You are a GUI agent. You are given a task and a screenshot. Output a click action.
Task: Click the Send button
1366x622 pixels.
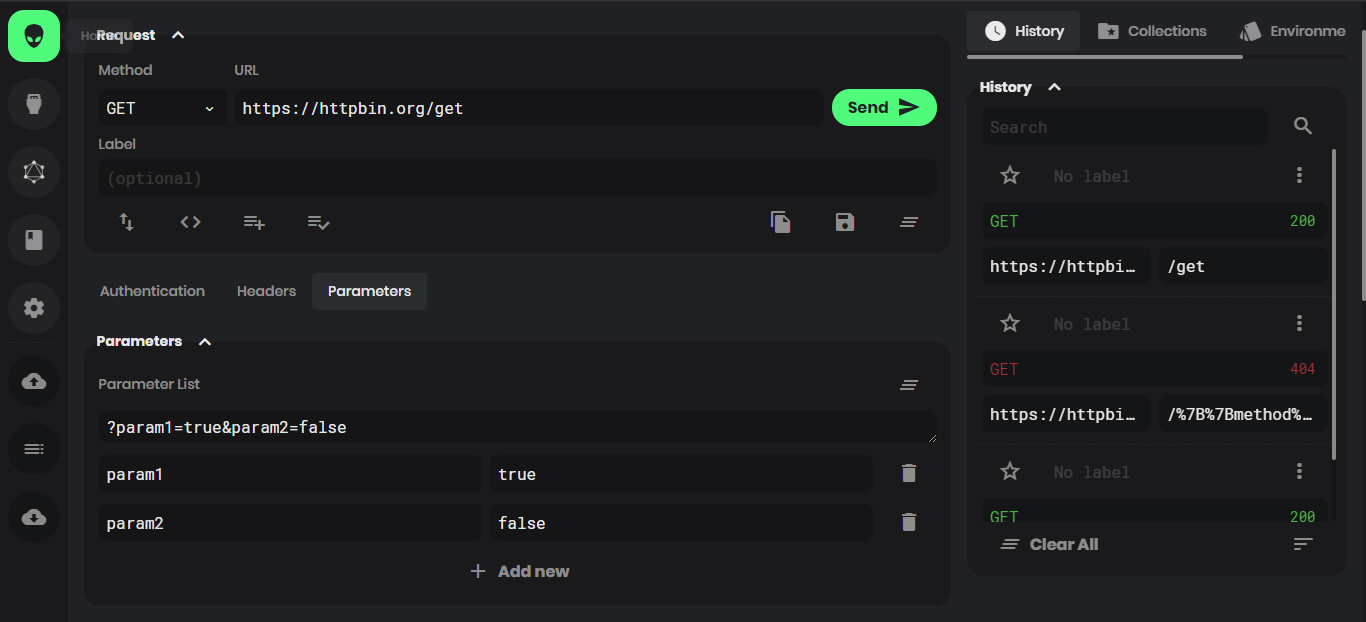point(883,107)
